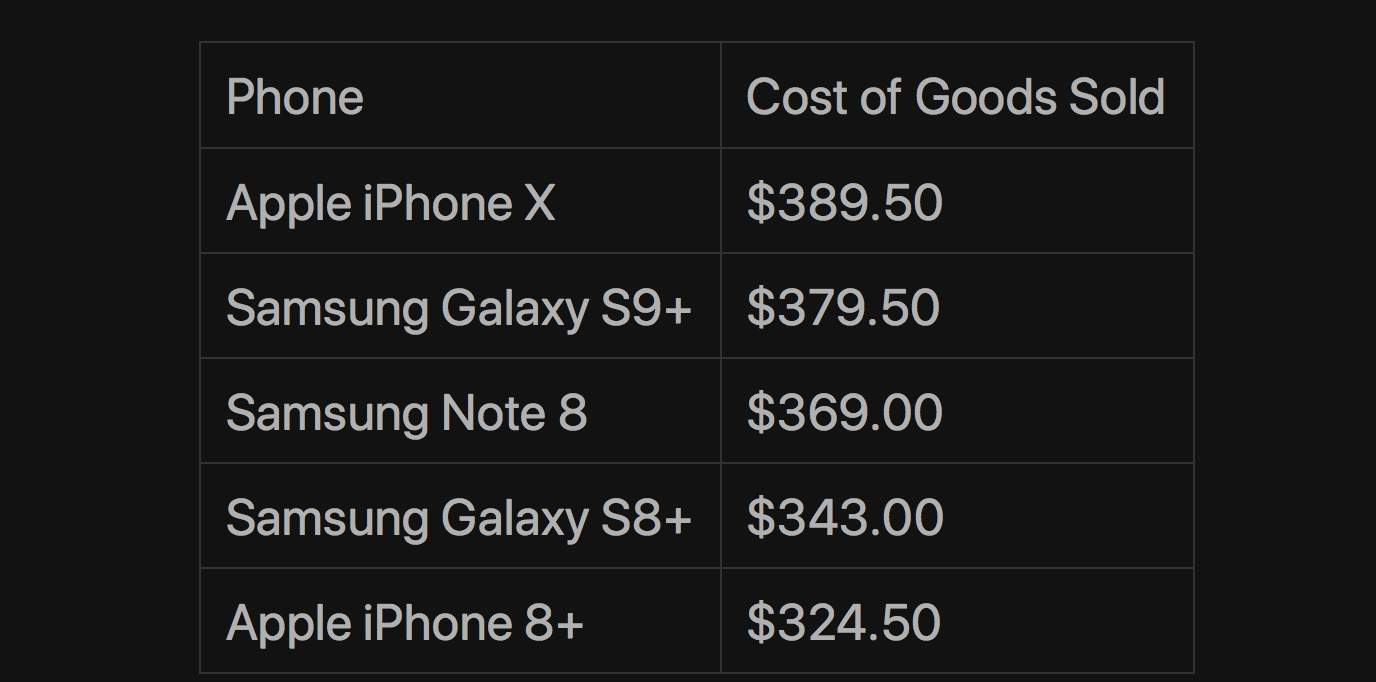Click the 8+ text in last row
Screen dimensions: 1376x682
click(553, 623)
